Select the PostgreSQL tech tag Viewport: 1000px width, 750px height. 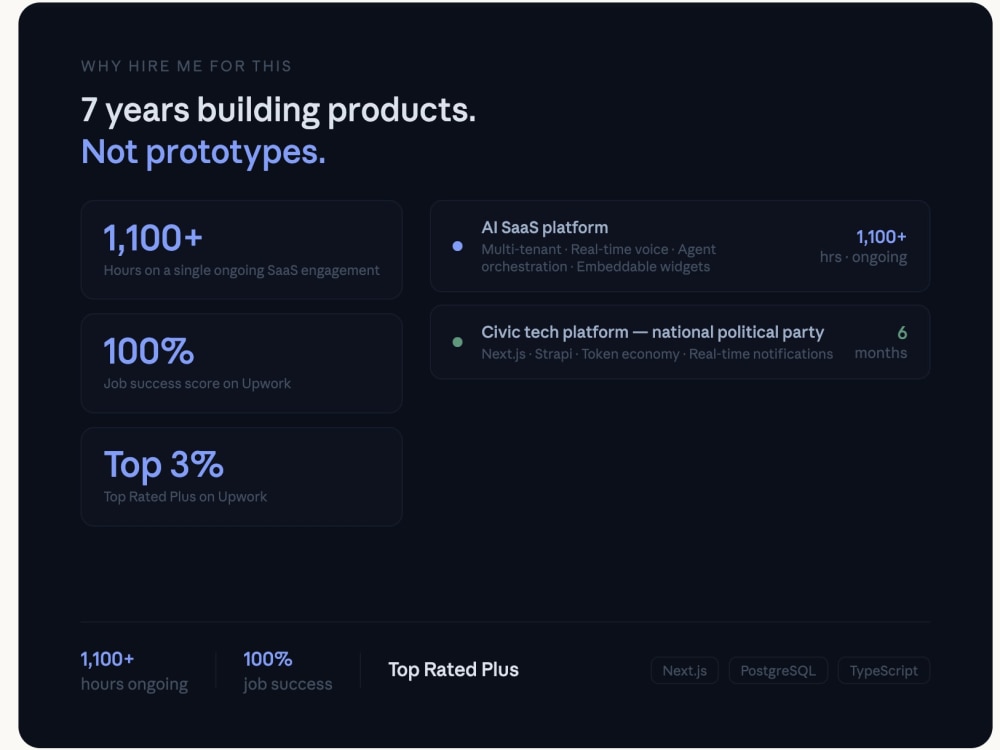(778, 671)
